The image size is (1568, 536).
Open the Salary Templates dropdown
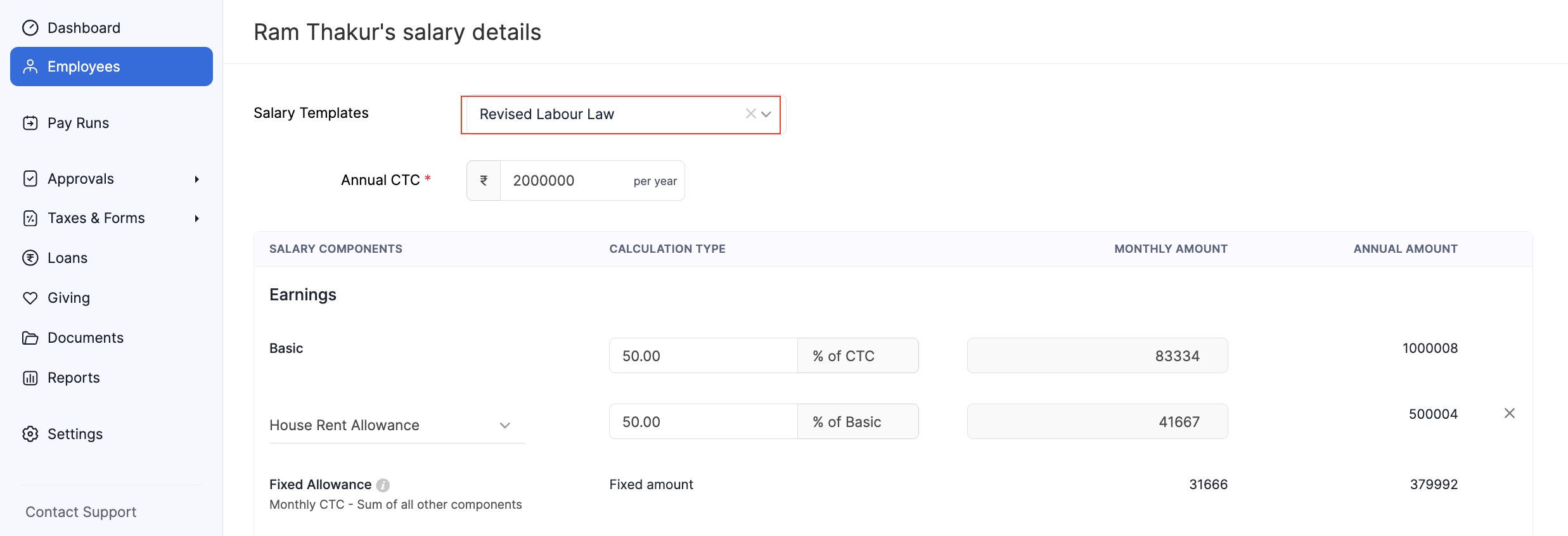coord(766,114)
